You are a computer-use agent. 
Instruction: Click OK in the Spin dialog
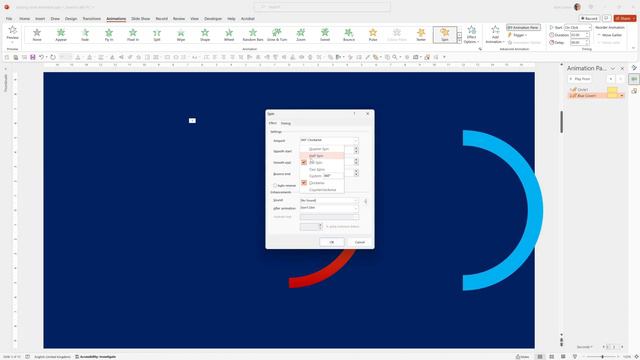(x=331, y=242)
